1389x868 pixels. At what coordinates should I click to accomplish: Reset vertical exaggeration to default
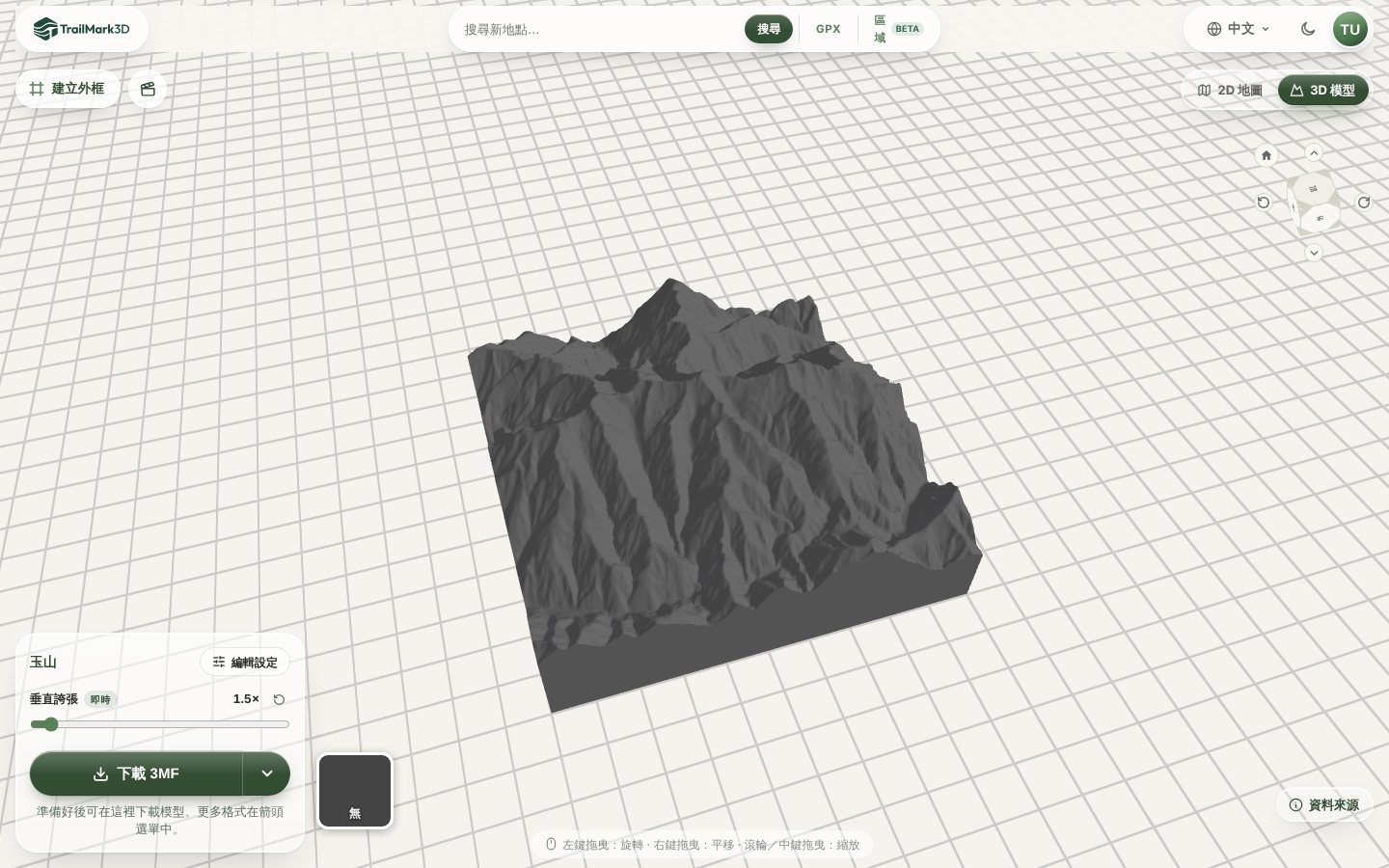click(x=279, y=699)
